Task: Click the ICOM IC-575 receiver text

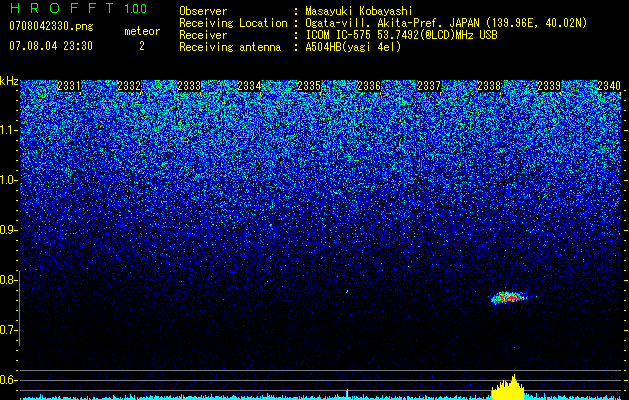Action: [401, 35]
